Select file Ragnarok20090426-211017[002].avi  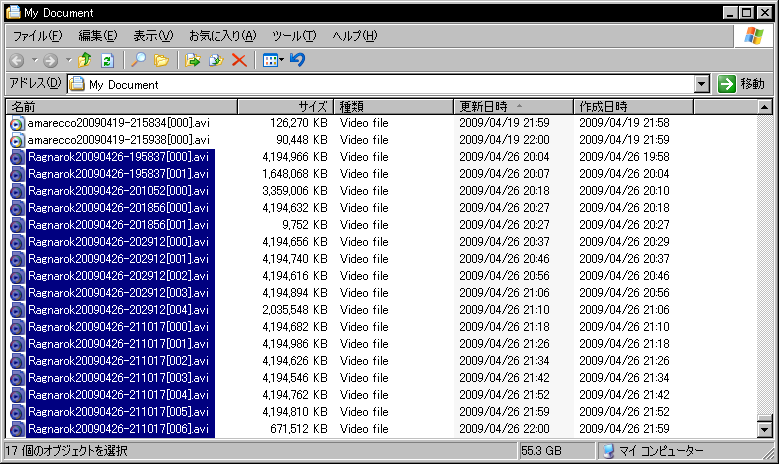pyautogui.click(x=120, y=361)
